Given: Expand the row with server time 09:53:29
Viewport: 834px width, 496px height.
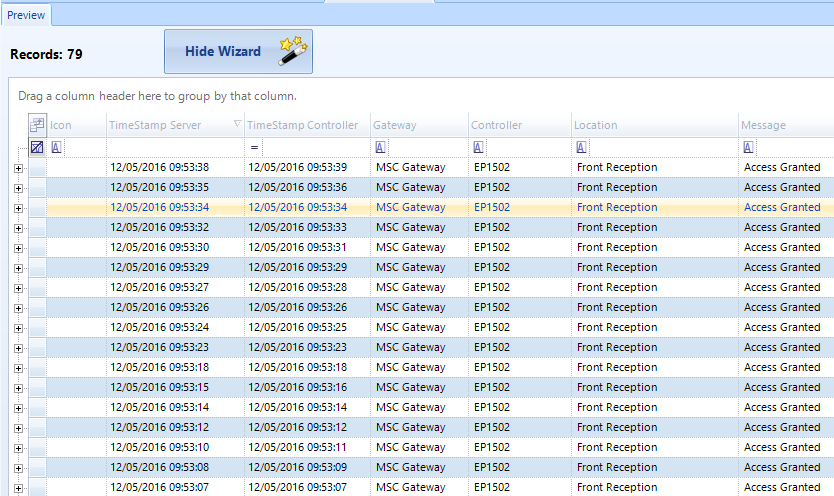Looking at the screenshot, I should tap(19, 268).
